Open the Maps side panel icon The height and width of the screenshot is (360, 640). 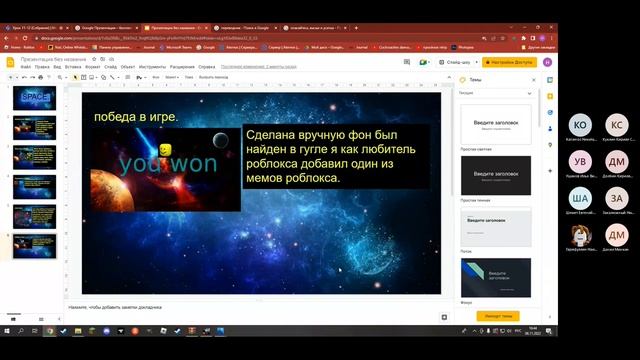pyautogui.click(x=550, y=145)
